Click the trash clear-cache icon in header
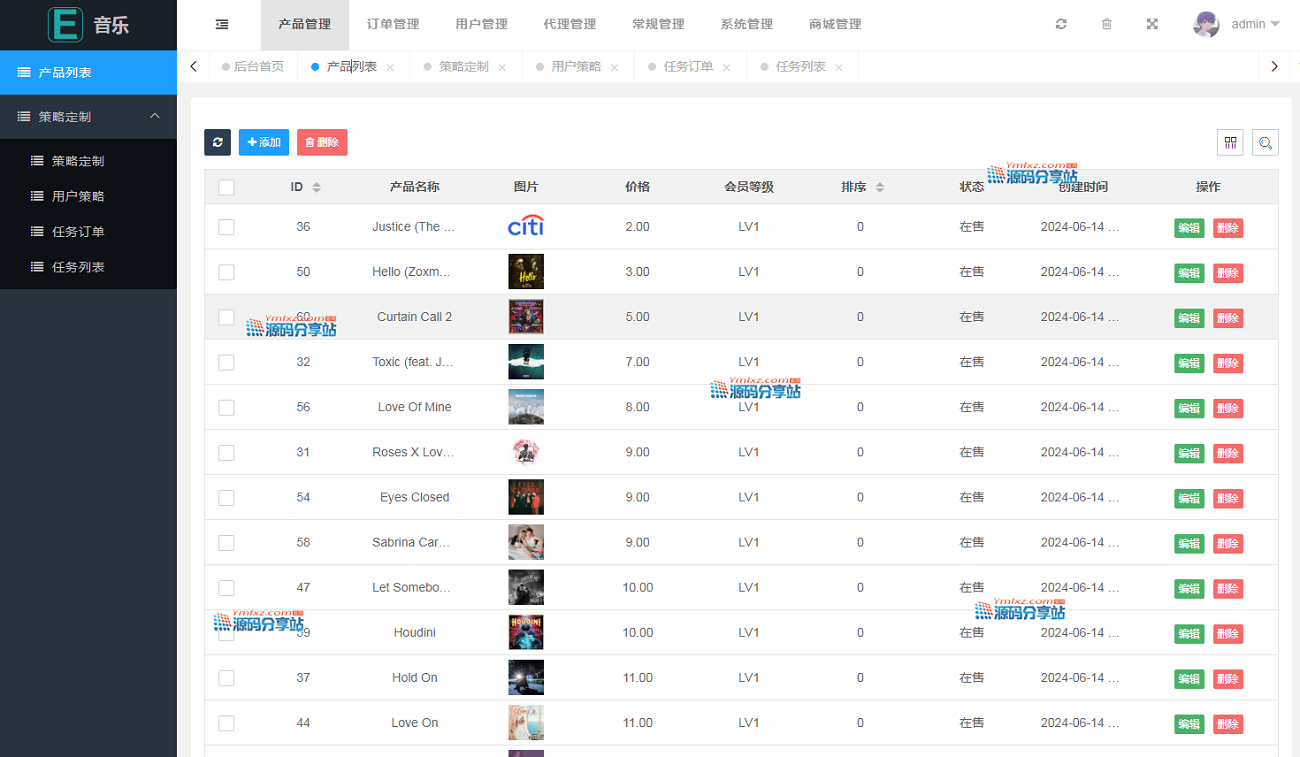Viewport: 1300px width, 757px height. tap(1107, 24)
